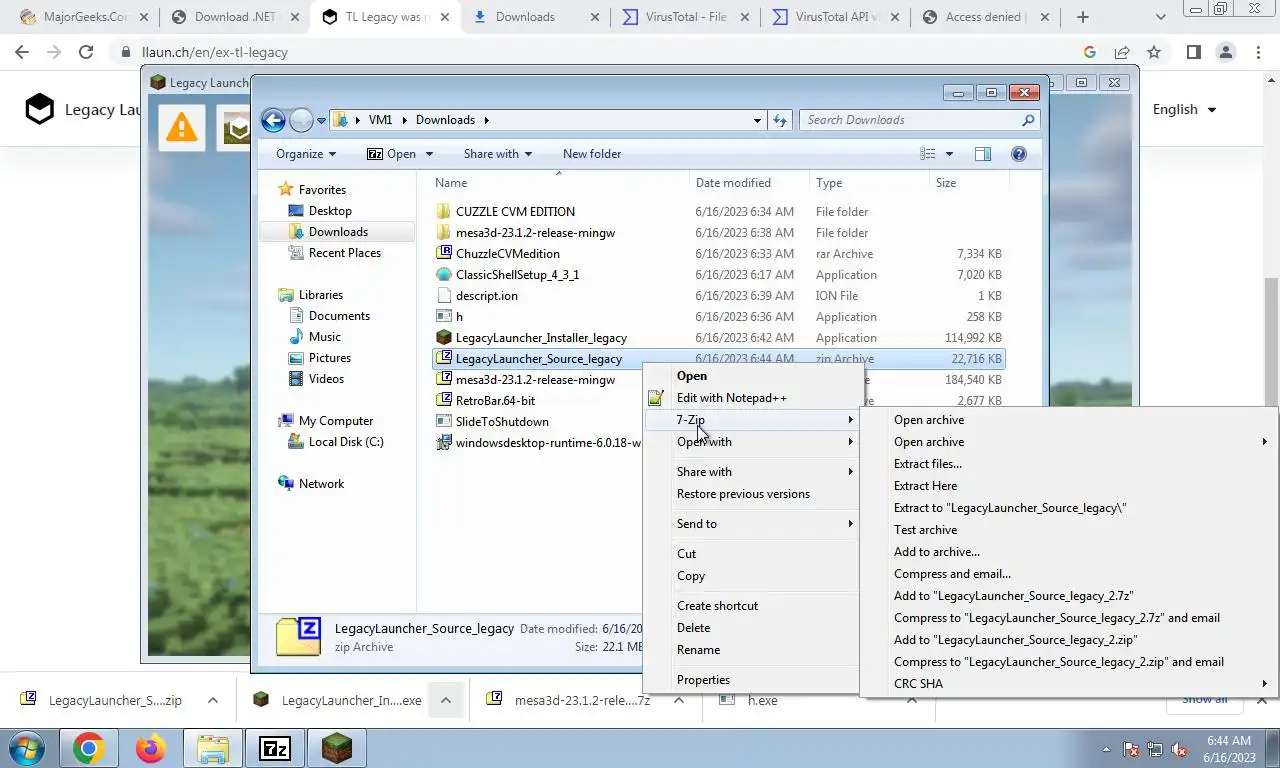The height and width of the screenshot is (768, 1280).
Task: Click the Explorer Back navigation arrow
Action: pyautogui.click(x=273, y=120)
